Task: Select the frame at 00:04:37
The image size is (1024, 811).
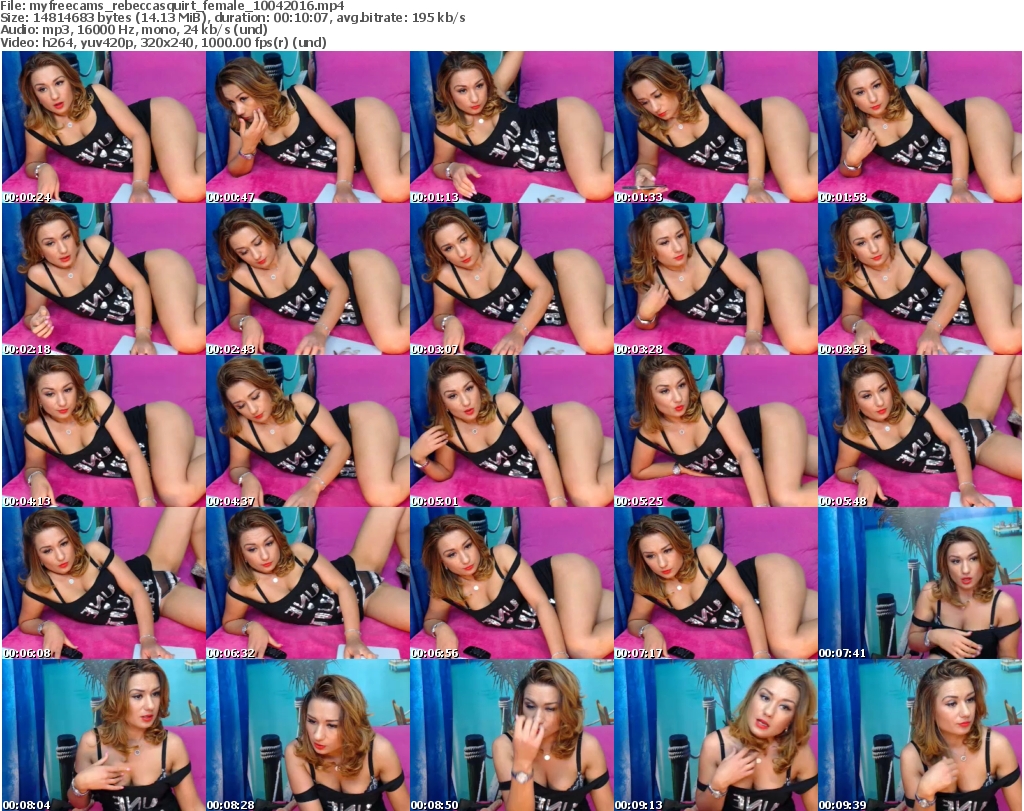Action: click(x=308, y=431)
